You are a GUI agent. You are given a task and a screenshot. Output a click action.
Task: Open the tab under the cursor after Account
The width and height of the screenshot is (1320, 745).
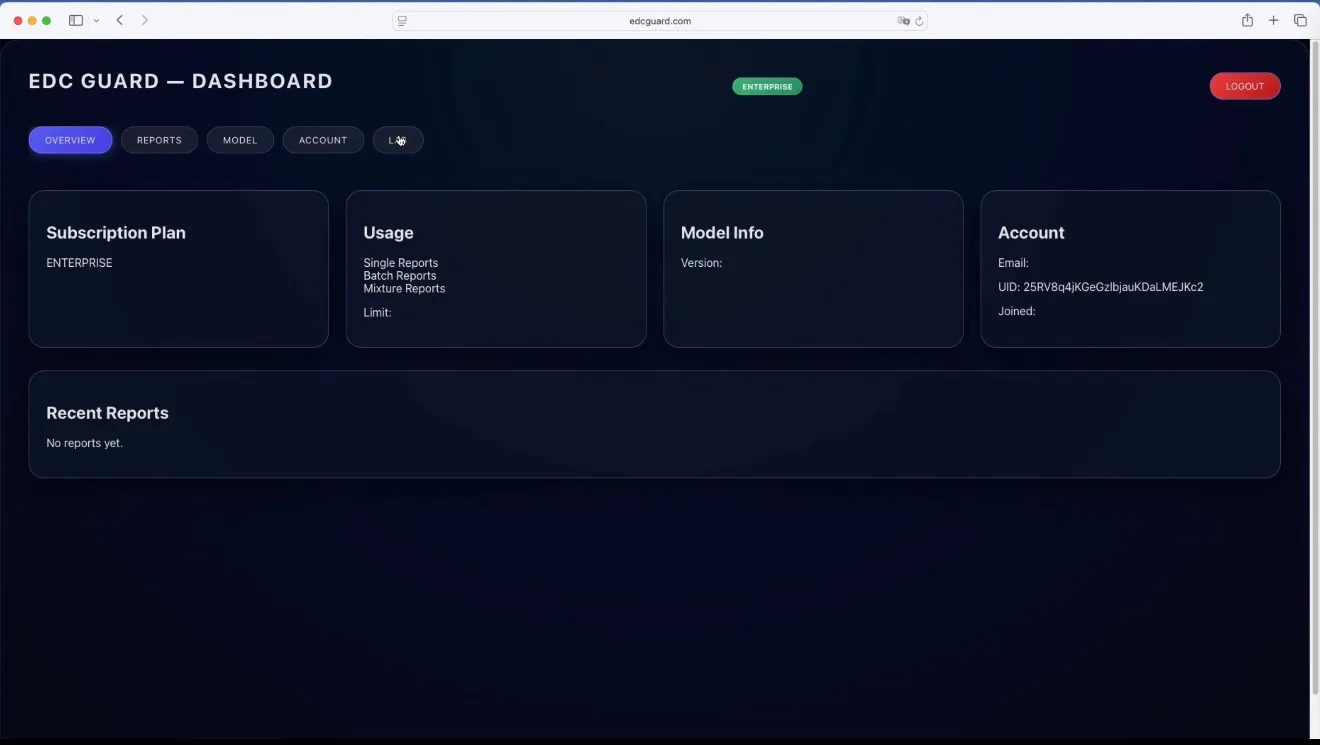point(398,140)
